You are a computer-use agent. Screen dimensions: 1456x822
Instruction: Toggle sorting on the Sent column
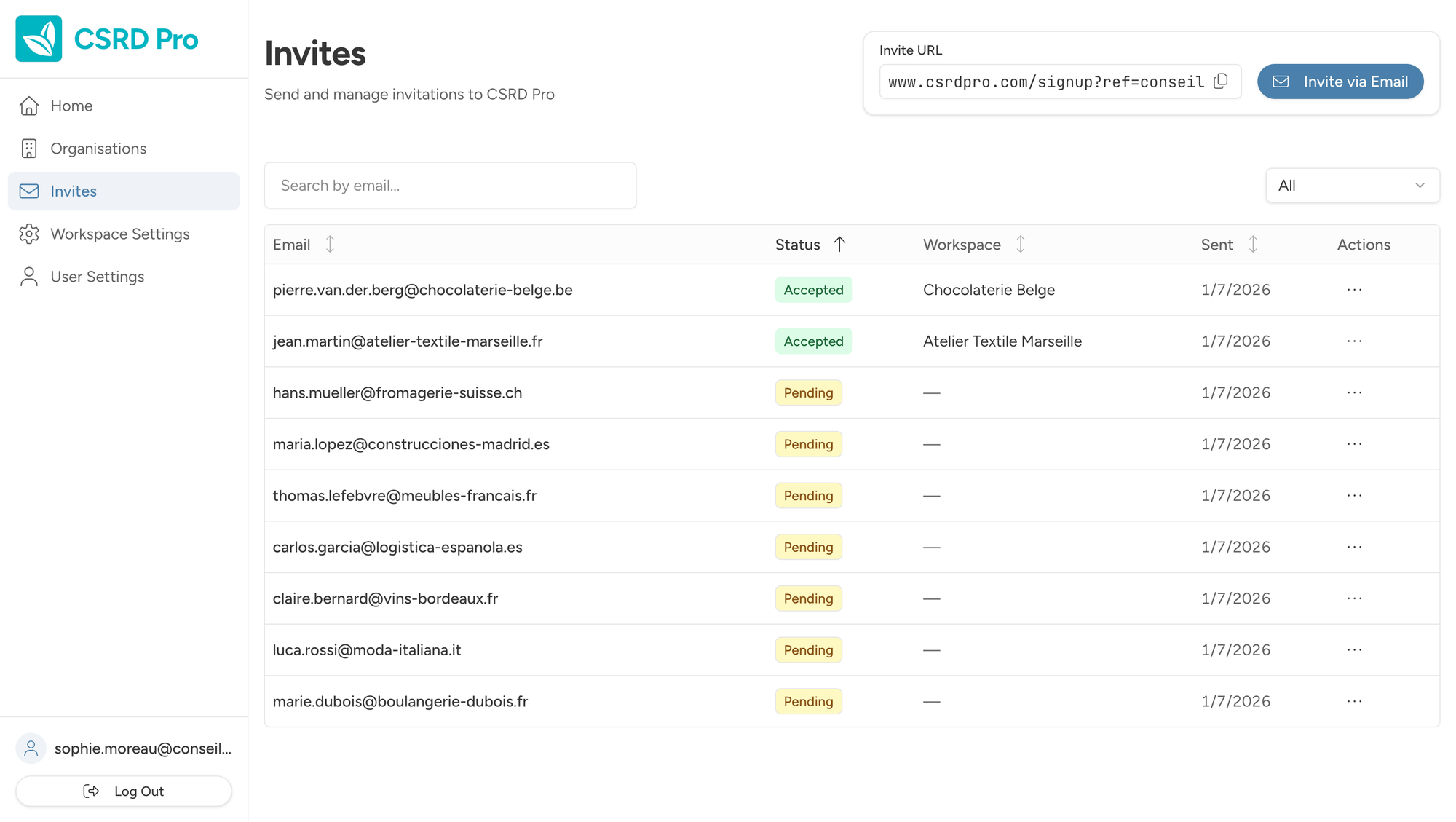coord(1253,244)
